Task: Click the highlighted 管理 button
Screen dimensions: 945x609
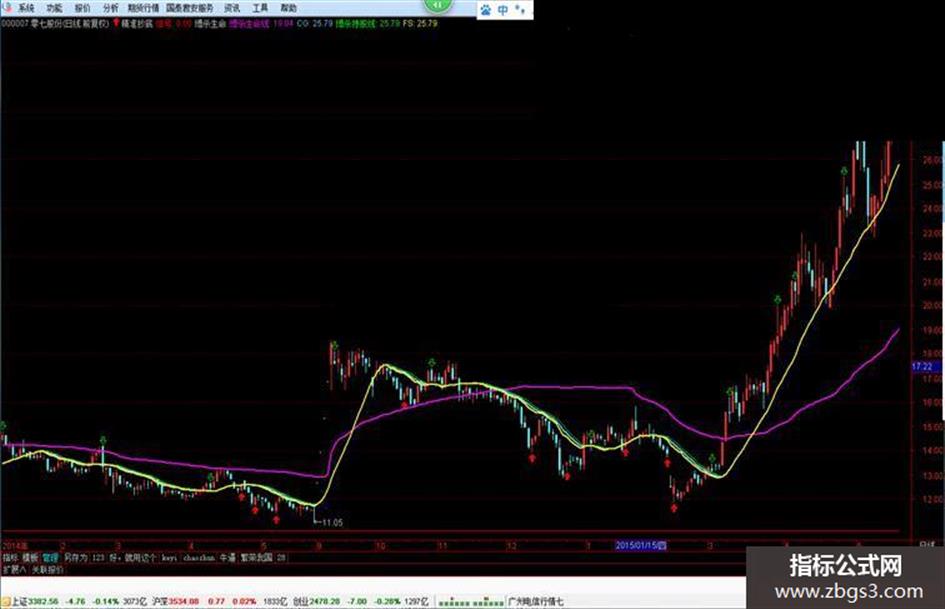Action: coord(51,558)
